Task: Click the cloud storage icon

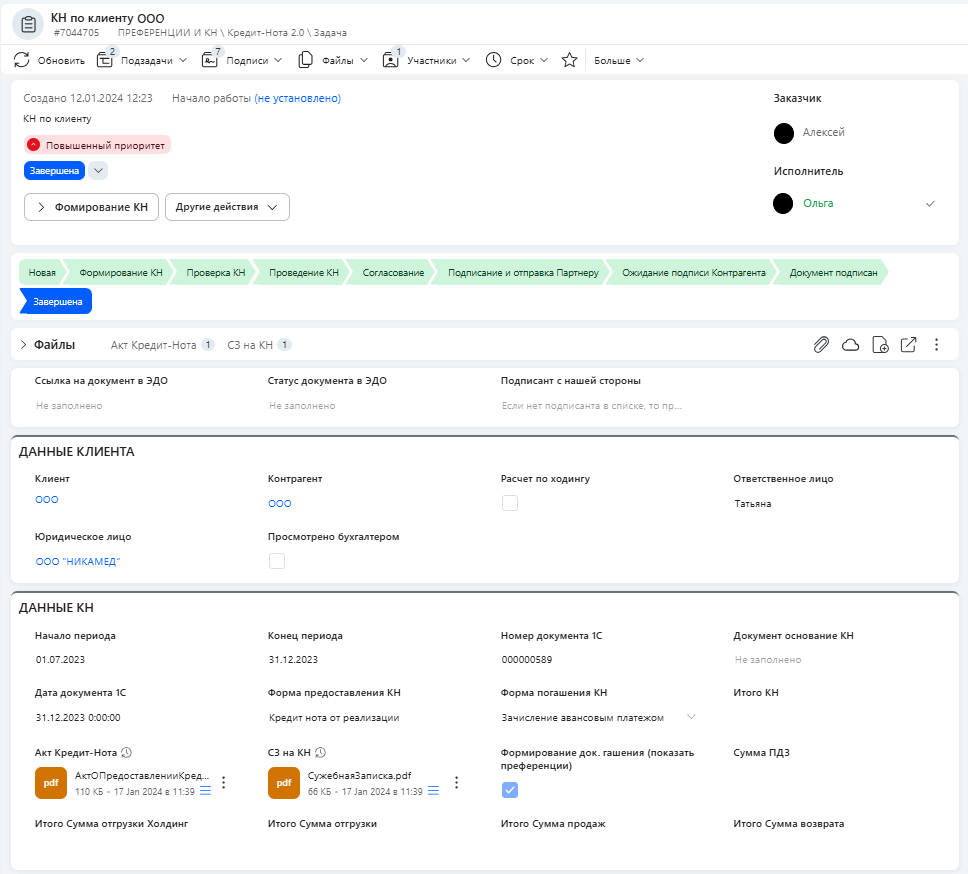Action: point(851,344)
